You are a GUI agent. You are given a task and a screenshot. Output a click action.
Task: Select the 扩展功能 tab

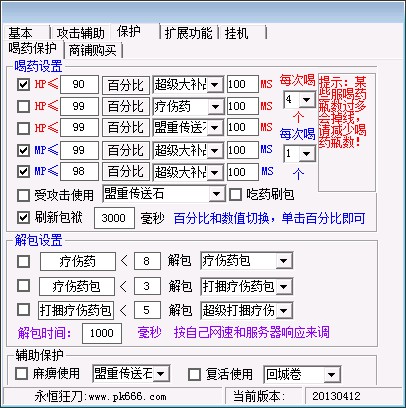pos(189,33)
